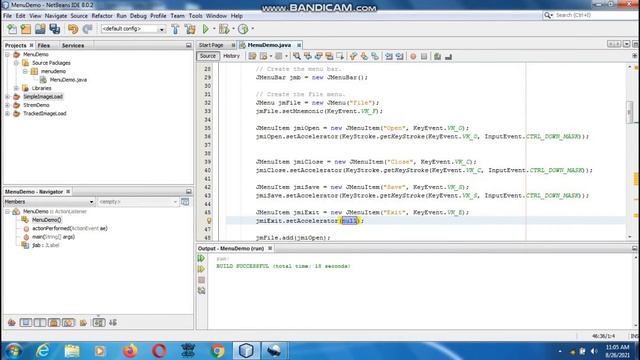Click Stop Macro Recording square icon

(x=424, y=56)
